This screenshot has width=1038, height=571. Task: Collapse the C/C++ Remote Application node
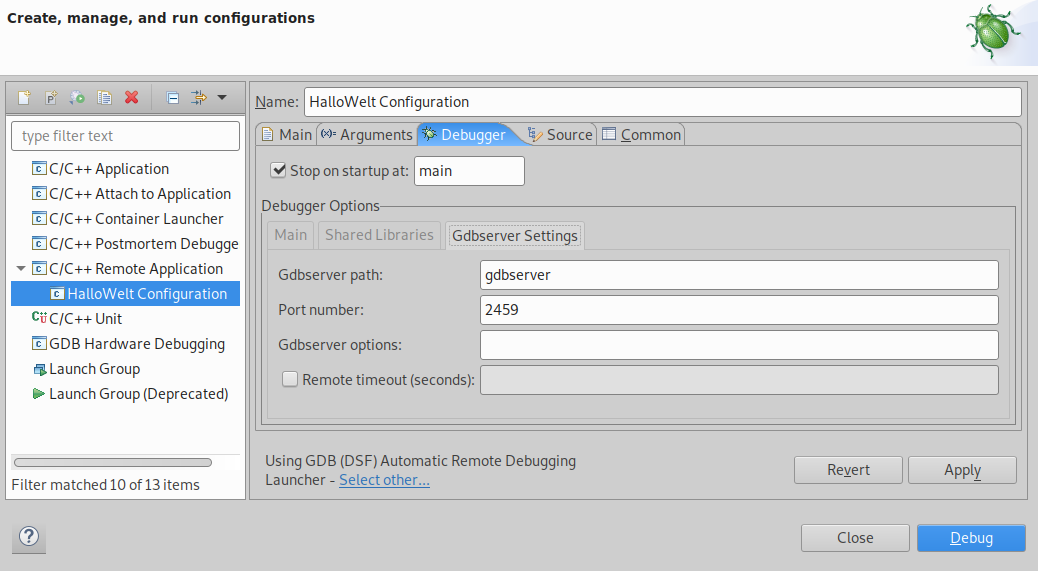coord(21,269)
